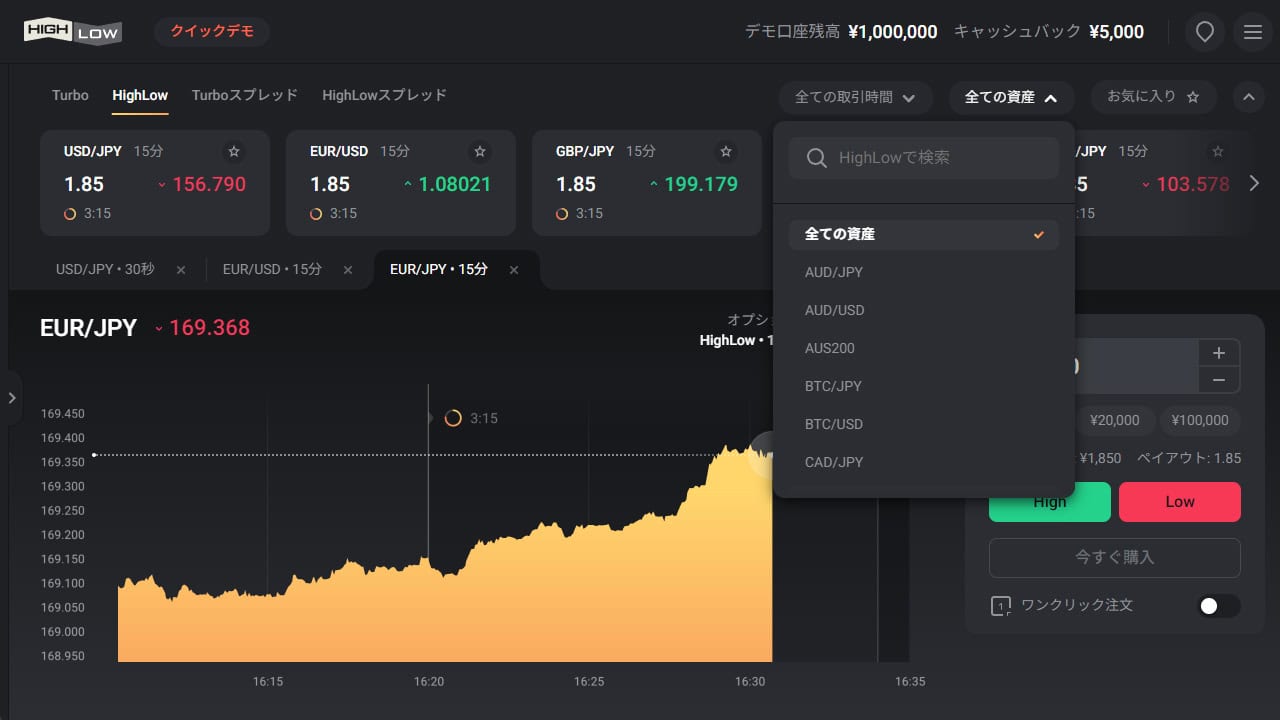Open the location pin icon in header
Viewport: 1280px width, 720px height.
(1205, 32)
